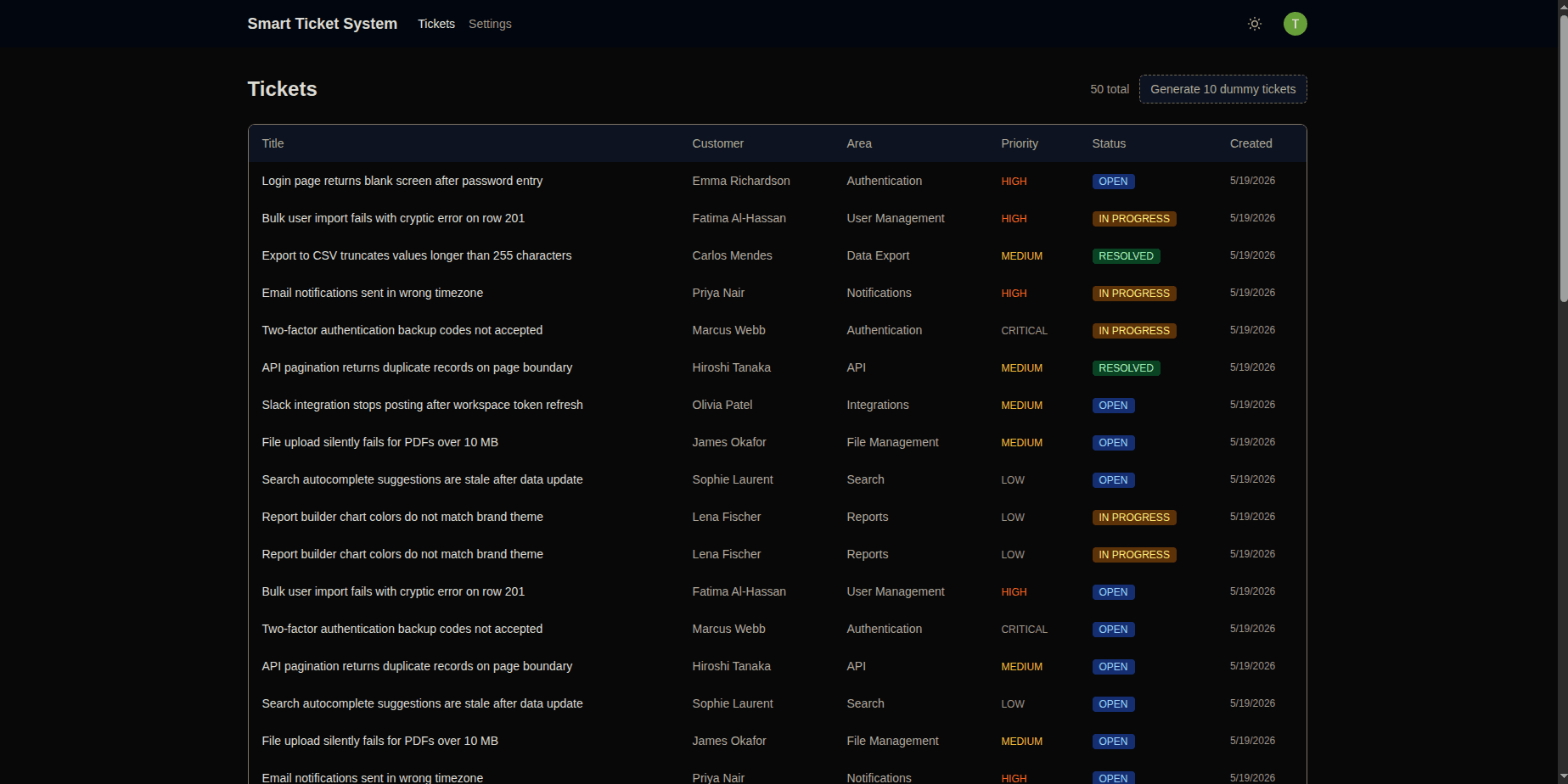
Task: Click the Priority column header
Action: point(1020,143)
